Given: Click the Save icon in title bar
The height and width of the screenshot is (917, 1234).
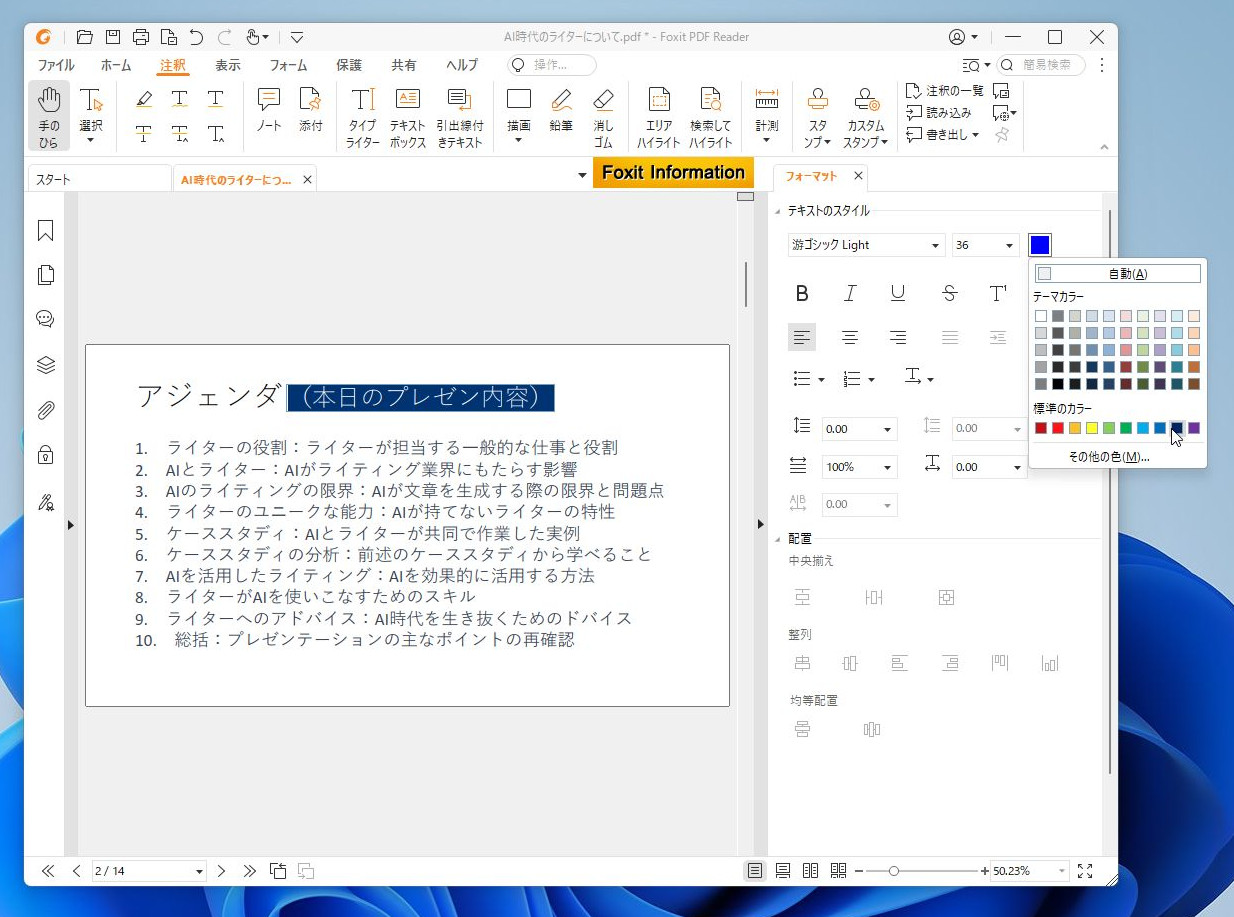Looking at the screenshot, I should [x=113, y=37].
